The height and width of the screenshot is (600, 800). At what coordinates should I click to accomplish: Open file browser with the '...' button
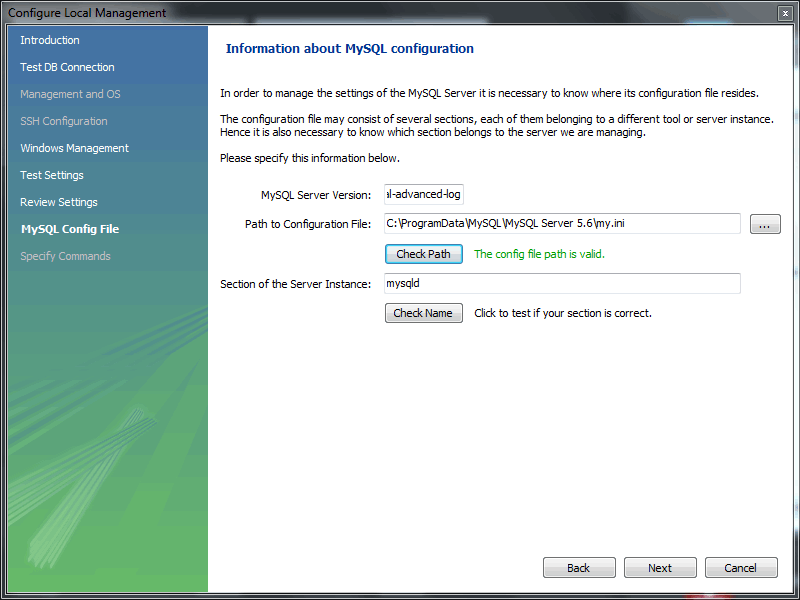coord(764,225)
